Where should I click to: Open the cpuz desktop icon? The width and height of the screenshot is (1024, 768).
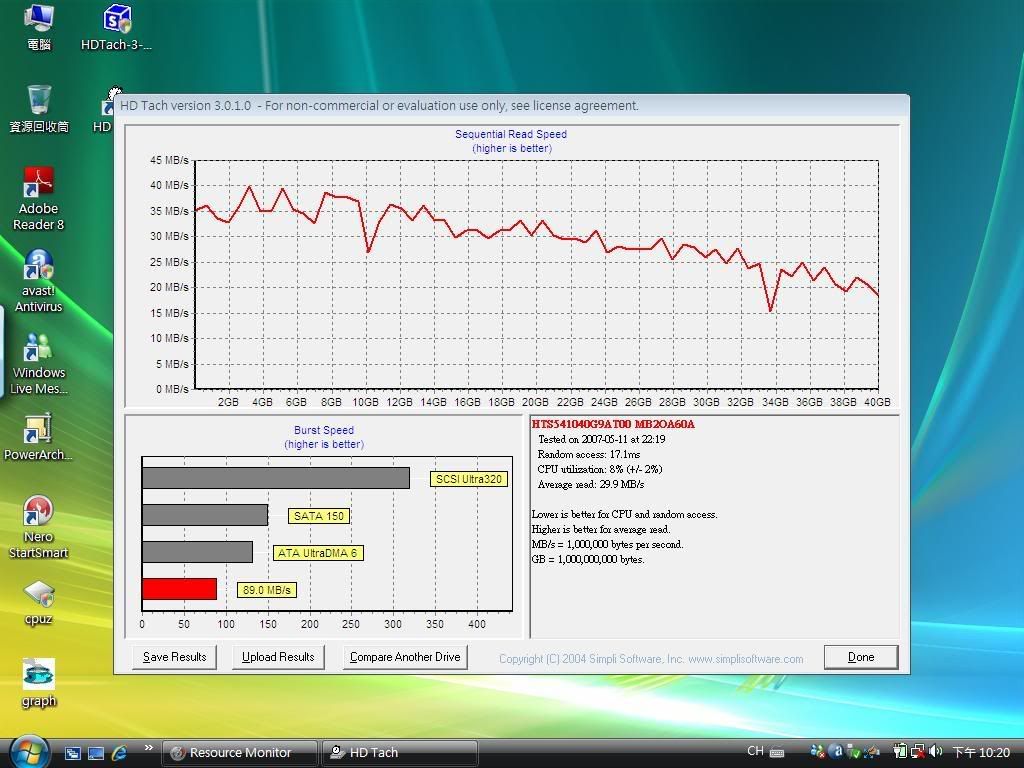pos(39,602)
